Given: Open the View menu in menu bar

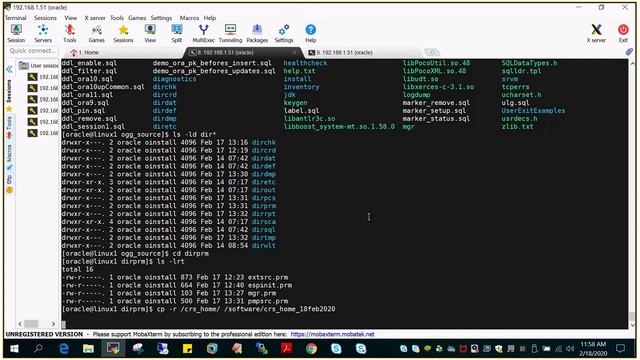Looking at the screenshot, I should coord(71,18).
